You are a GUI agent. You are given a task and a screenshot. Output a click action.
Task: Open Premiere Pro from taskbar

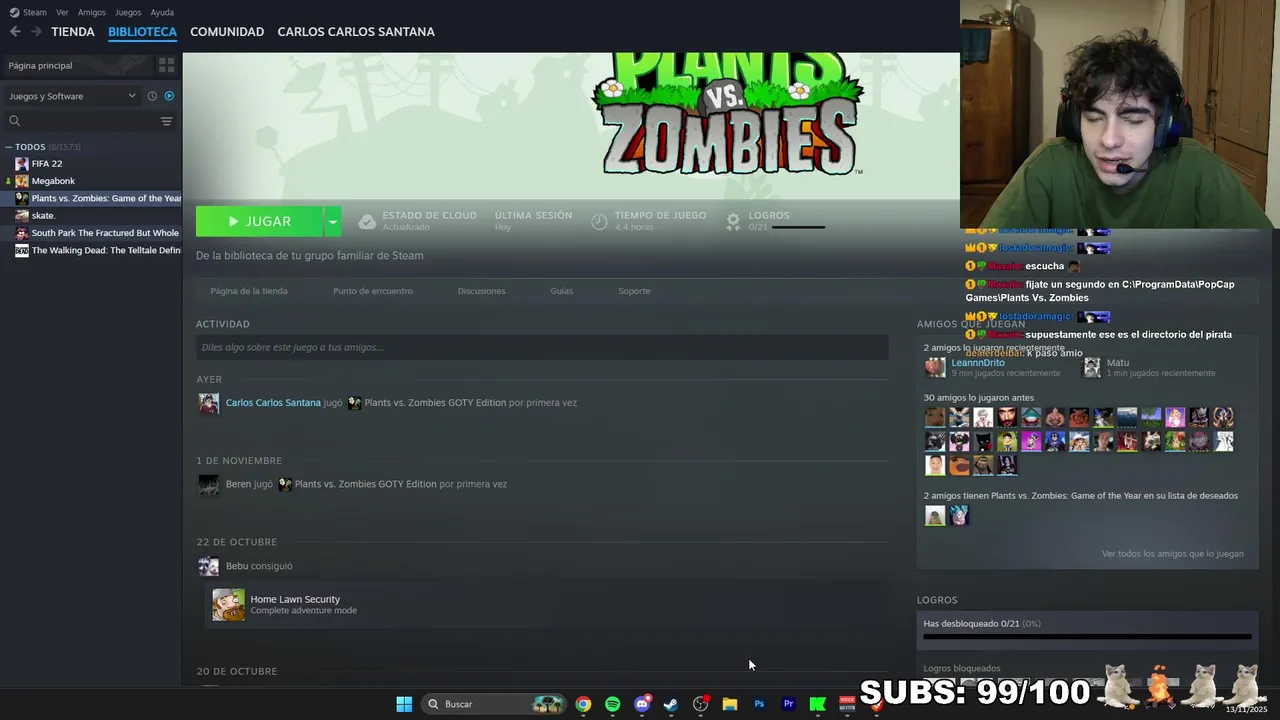pyautogui.click(x=788, y=704)
